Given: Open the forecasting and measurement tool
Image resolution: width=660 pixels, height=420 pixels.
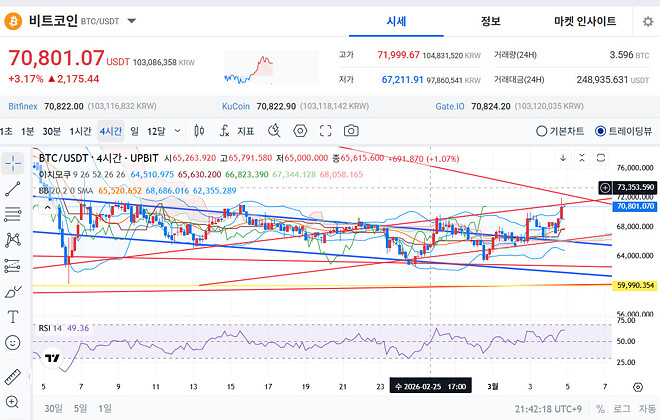Looking at the screenshot, I should point(13,266).
